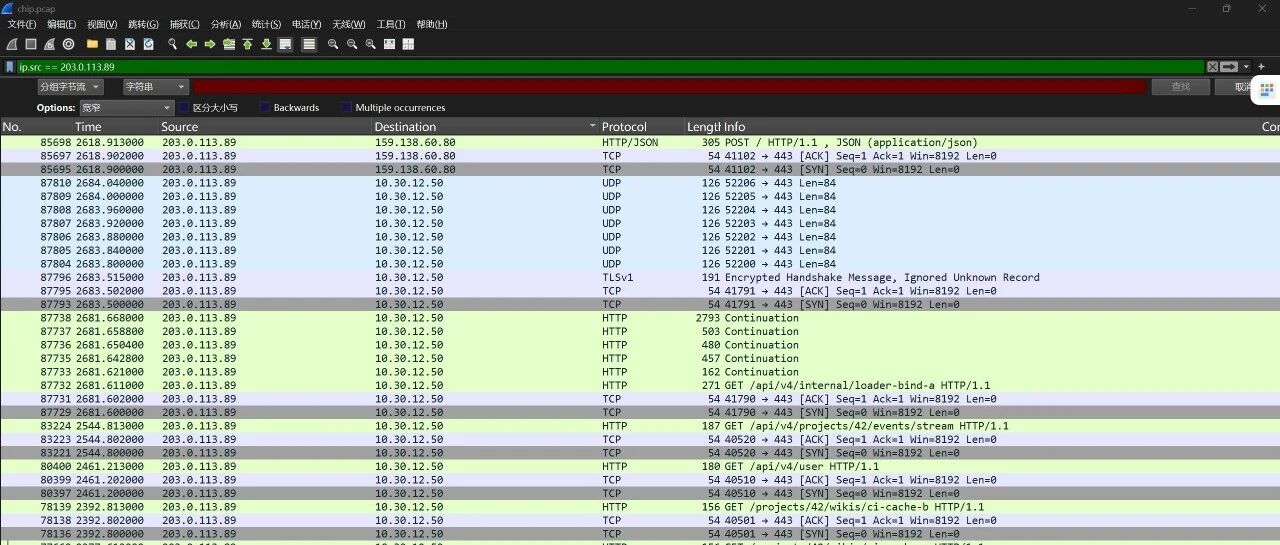1280x545 pixels.
Task: Check the Backwards search option
Action: coord(265,108)
